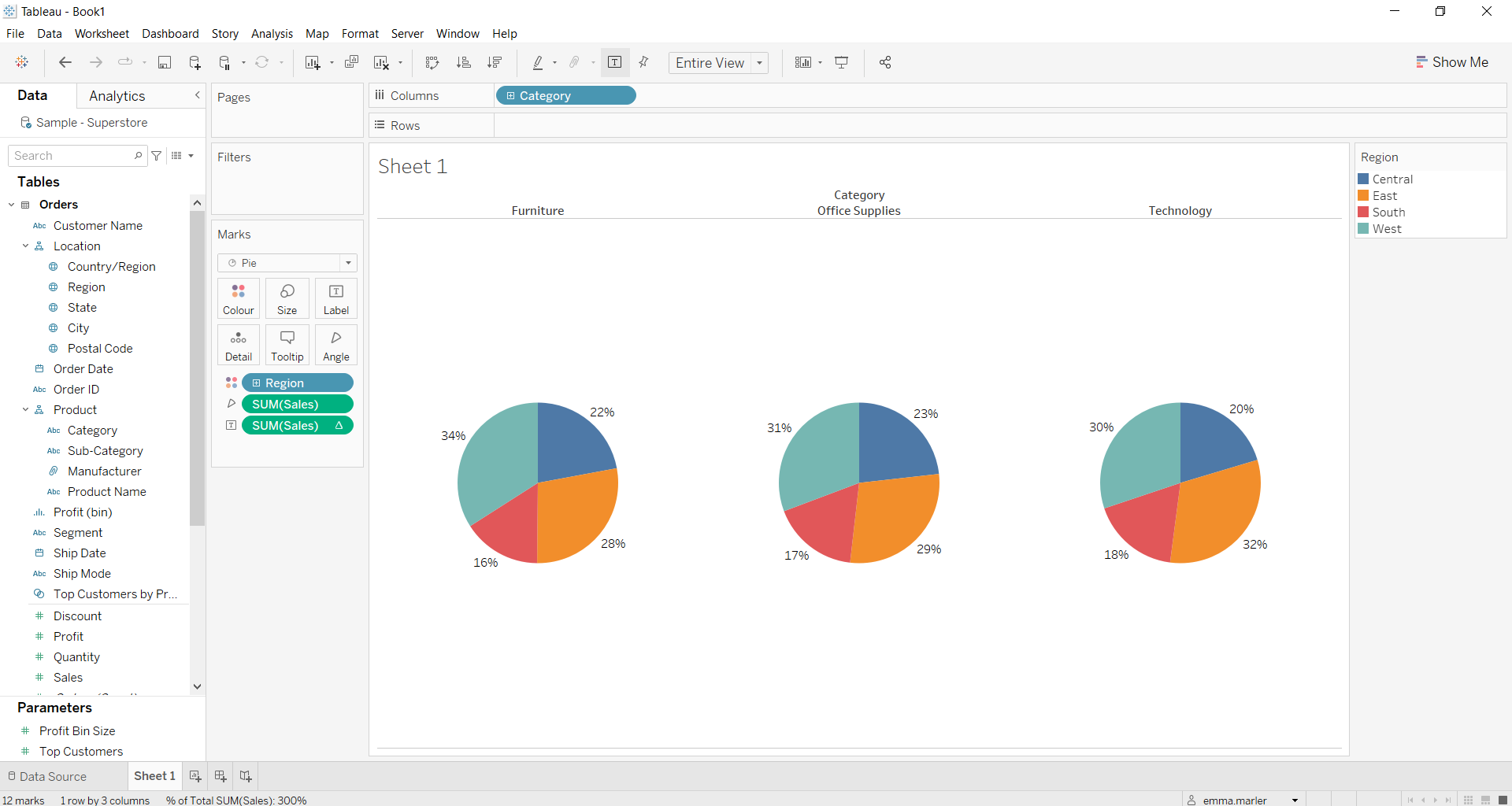Click the Duplicate sheet toolbar icon

click(x=352, y=63)
